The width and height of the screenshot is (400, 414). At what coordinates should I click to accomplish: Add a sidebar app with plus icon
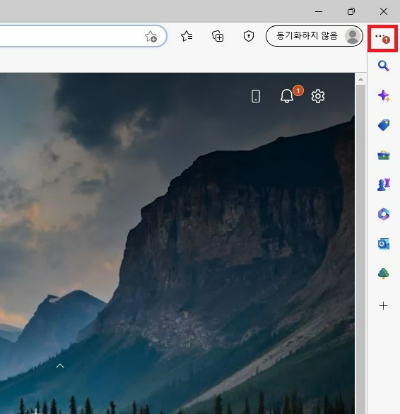click(384, 305)
